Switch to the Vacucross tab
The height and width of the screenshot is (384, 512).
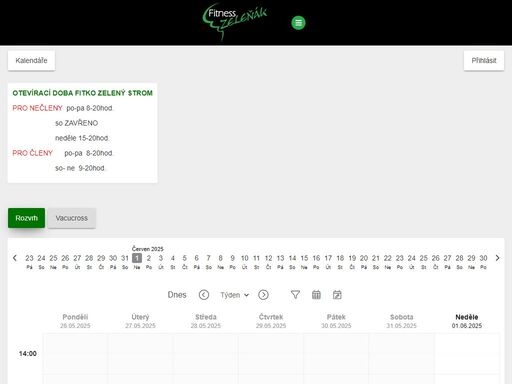pos(72,218)
